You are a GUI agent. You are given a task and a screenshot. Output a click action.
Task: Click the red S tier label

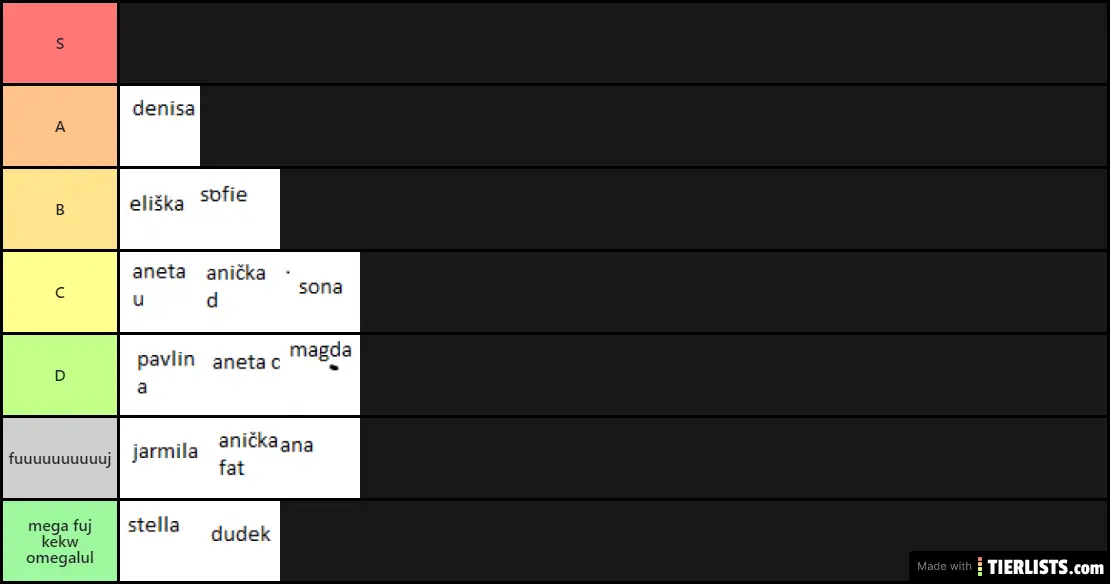[x=60, y=43]
